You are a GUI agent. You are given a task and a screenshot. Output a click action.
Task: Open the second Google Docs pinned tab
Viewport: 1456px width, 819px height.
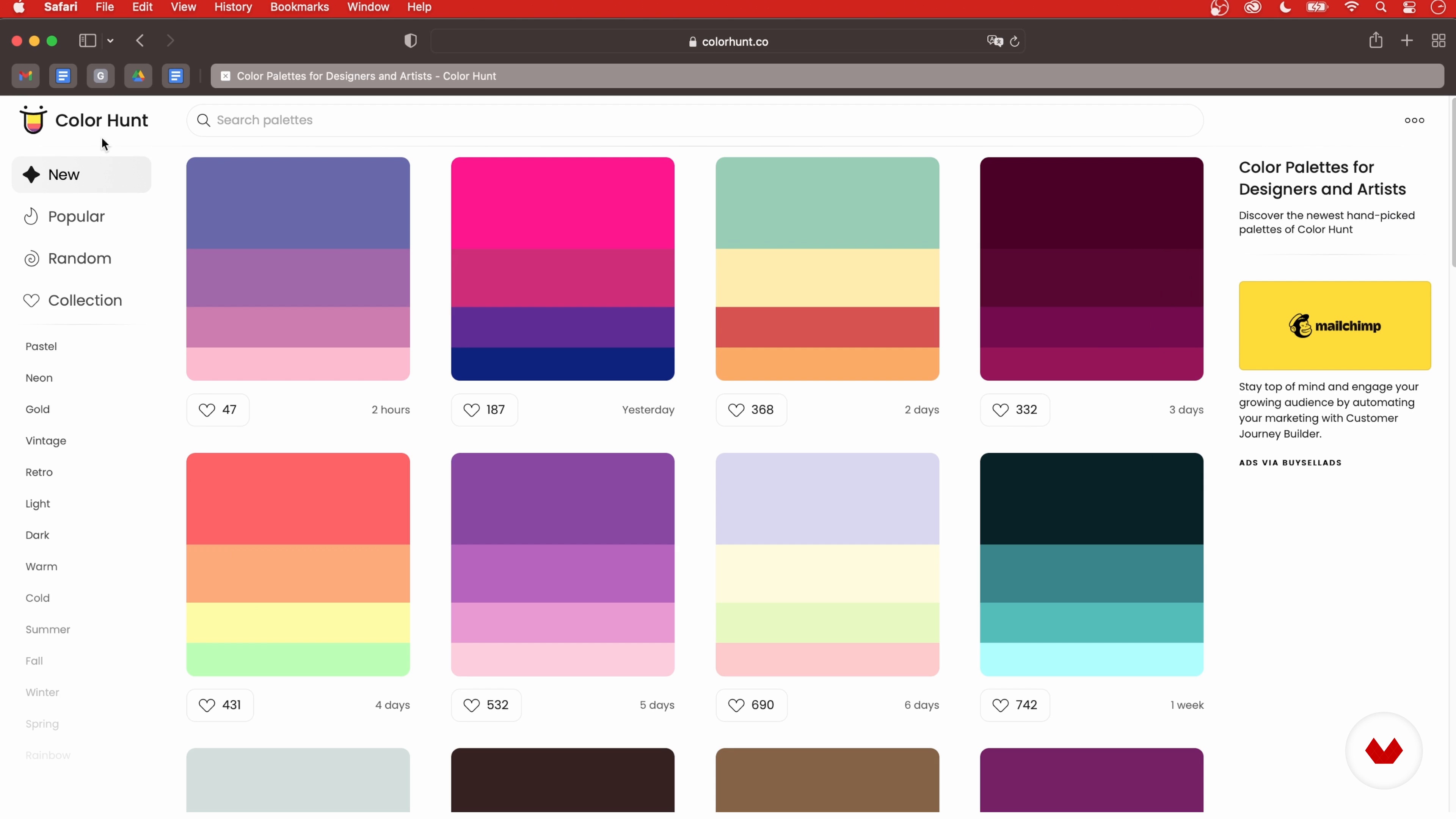(x=176, y=76)
